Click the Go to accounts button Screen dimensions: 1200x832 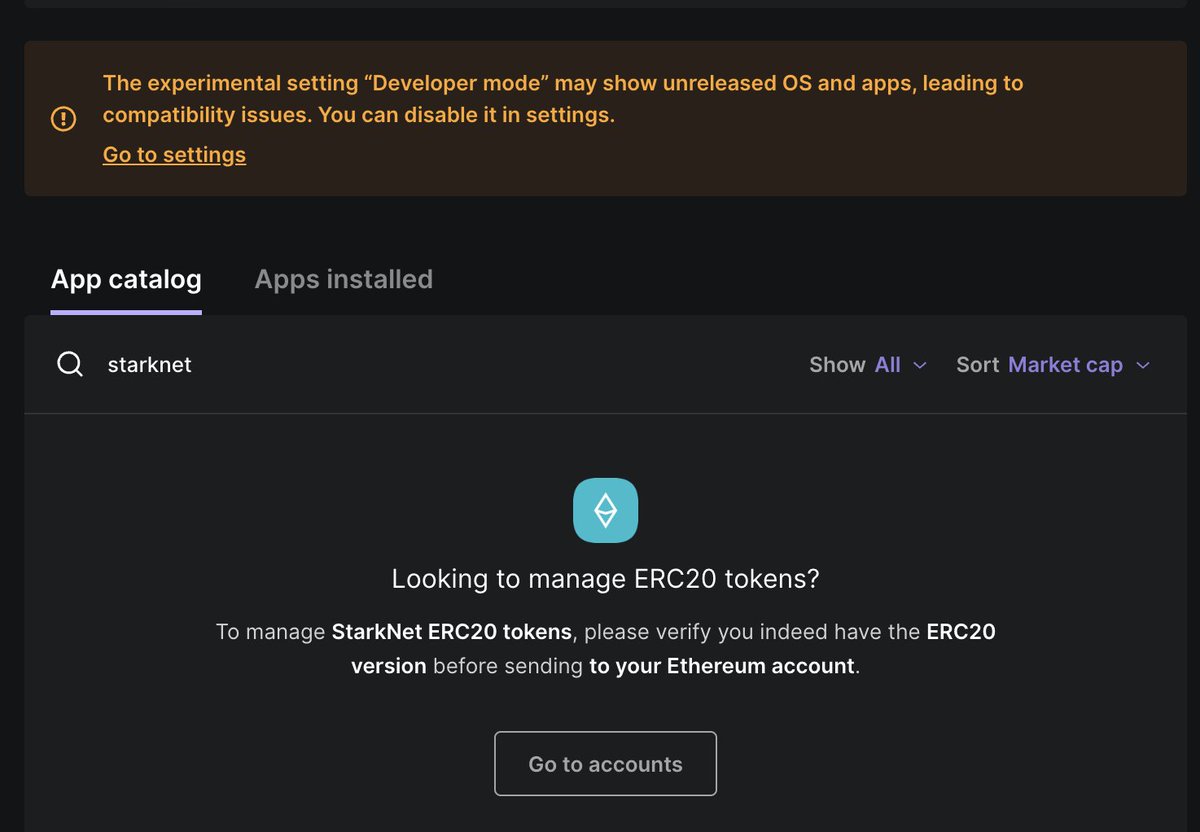pos(605,764)
